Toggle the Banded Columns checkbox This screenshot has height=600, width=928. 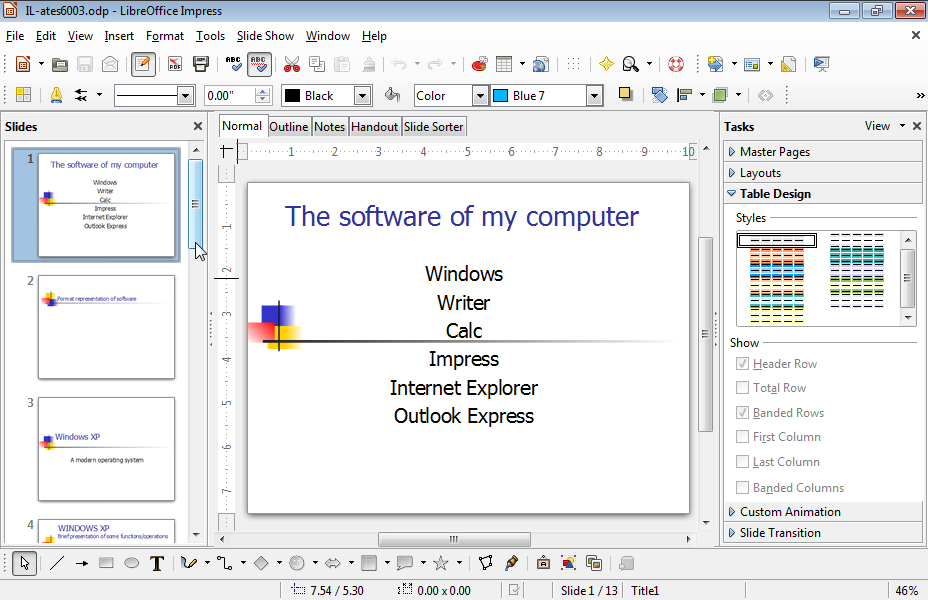[x=742, y=488]
